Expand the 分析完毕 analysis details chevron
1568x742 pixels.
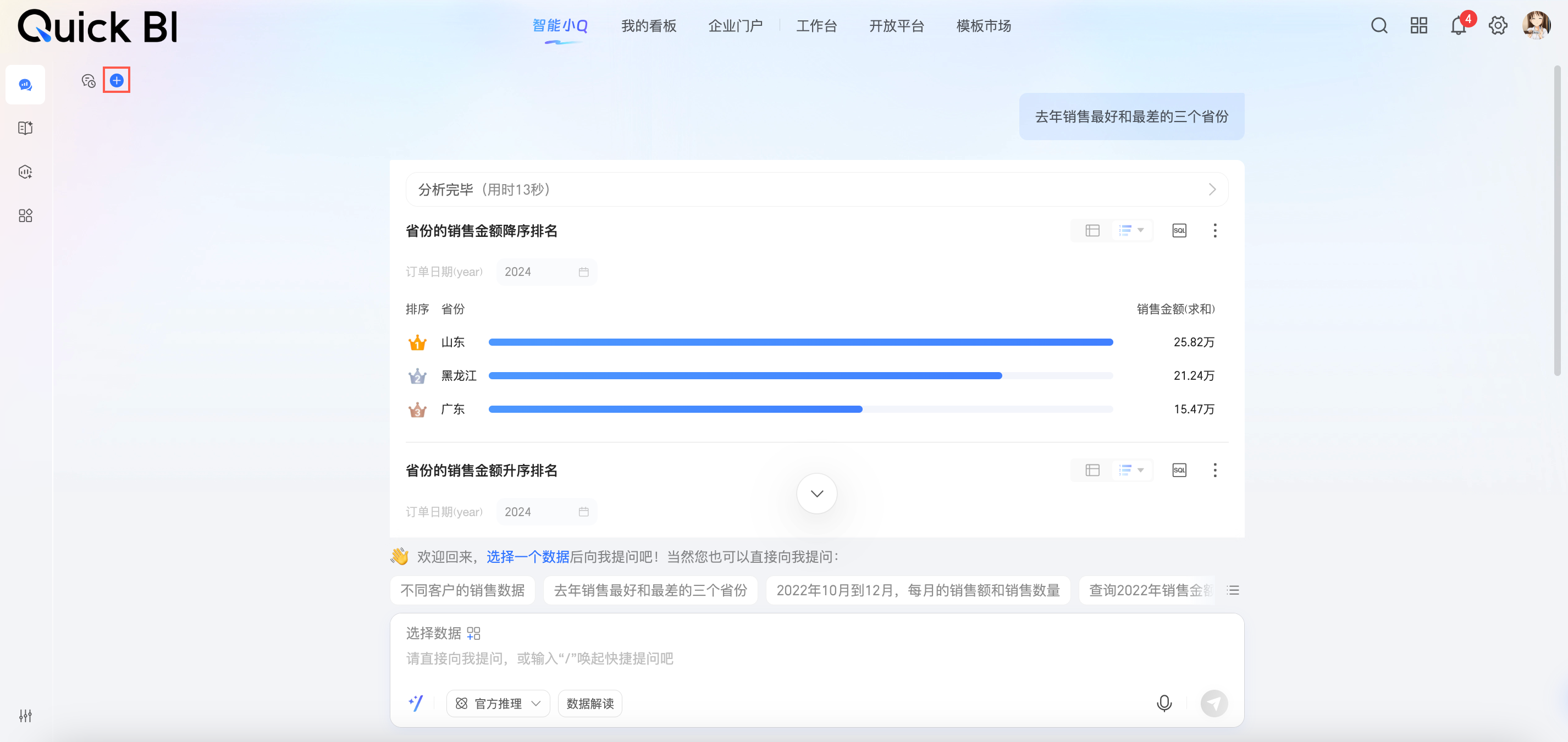tap(1211, 189)
